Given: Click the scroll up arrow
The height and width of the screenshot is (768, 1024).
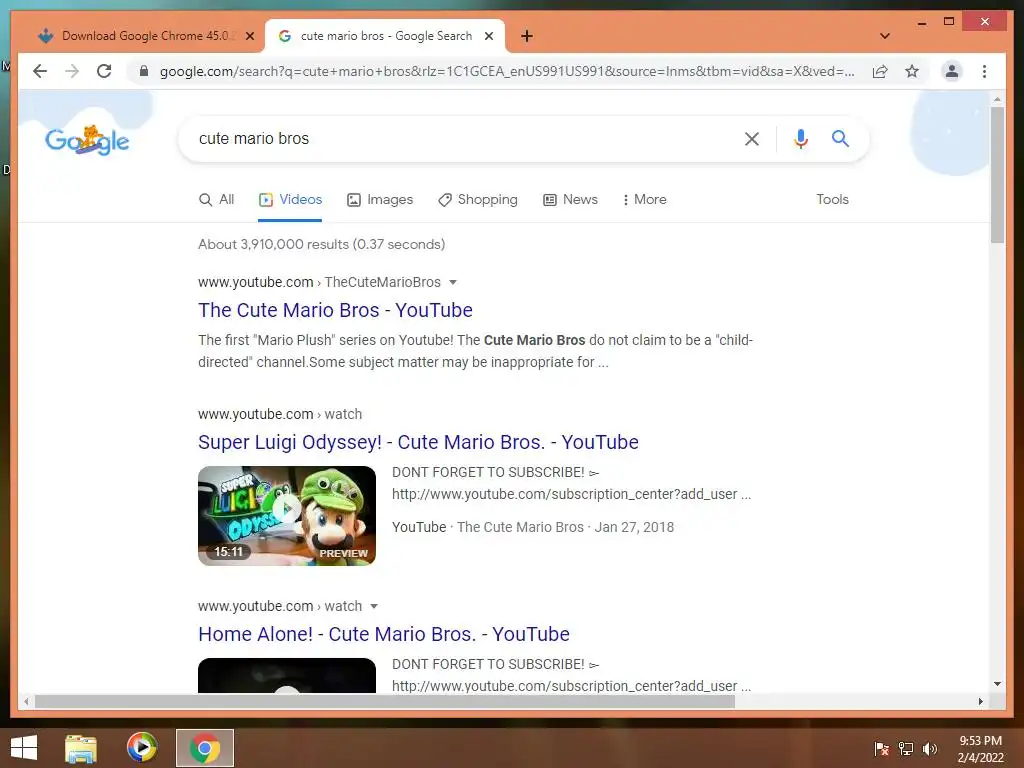Looking at the screenshot, I should [x=997, y=99].
